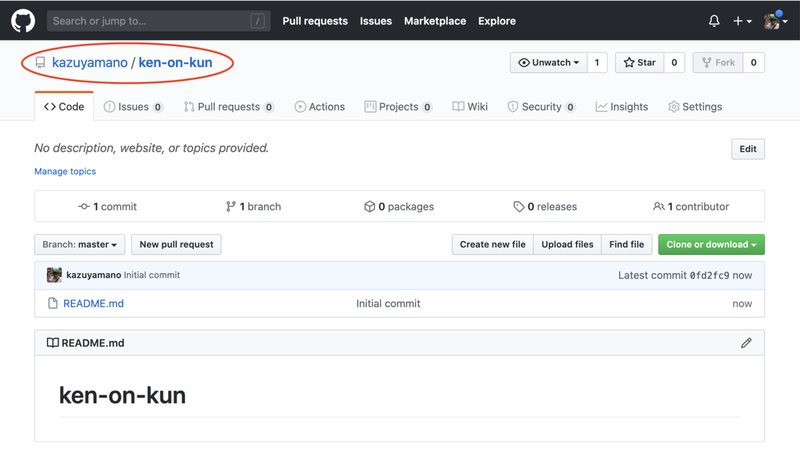Open the fork count 0
Screen dimensions: 800x457
coord(754,63)
